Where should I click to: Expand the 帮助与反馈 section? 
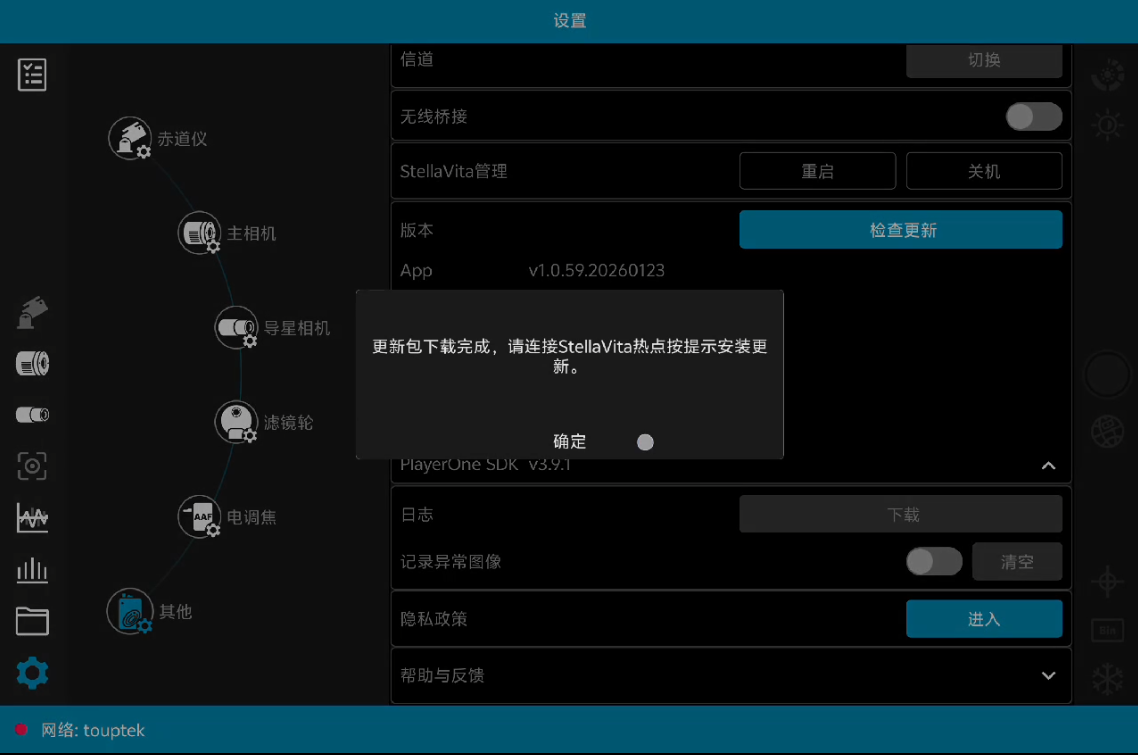point(1048,675)
